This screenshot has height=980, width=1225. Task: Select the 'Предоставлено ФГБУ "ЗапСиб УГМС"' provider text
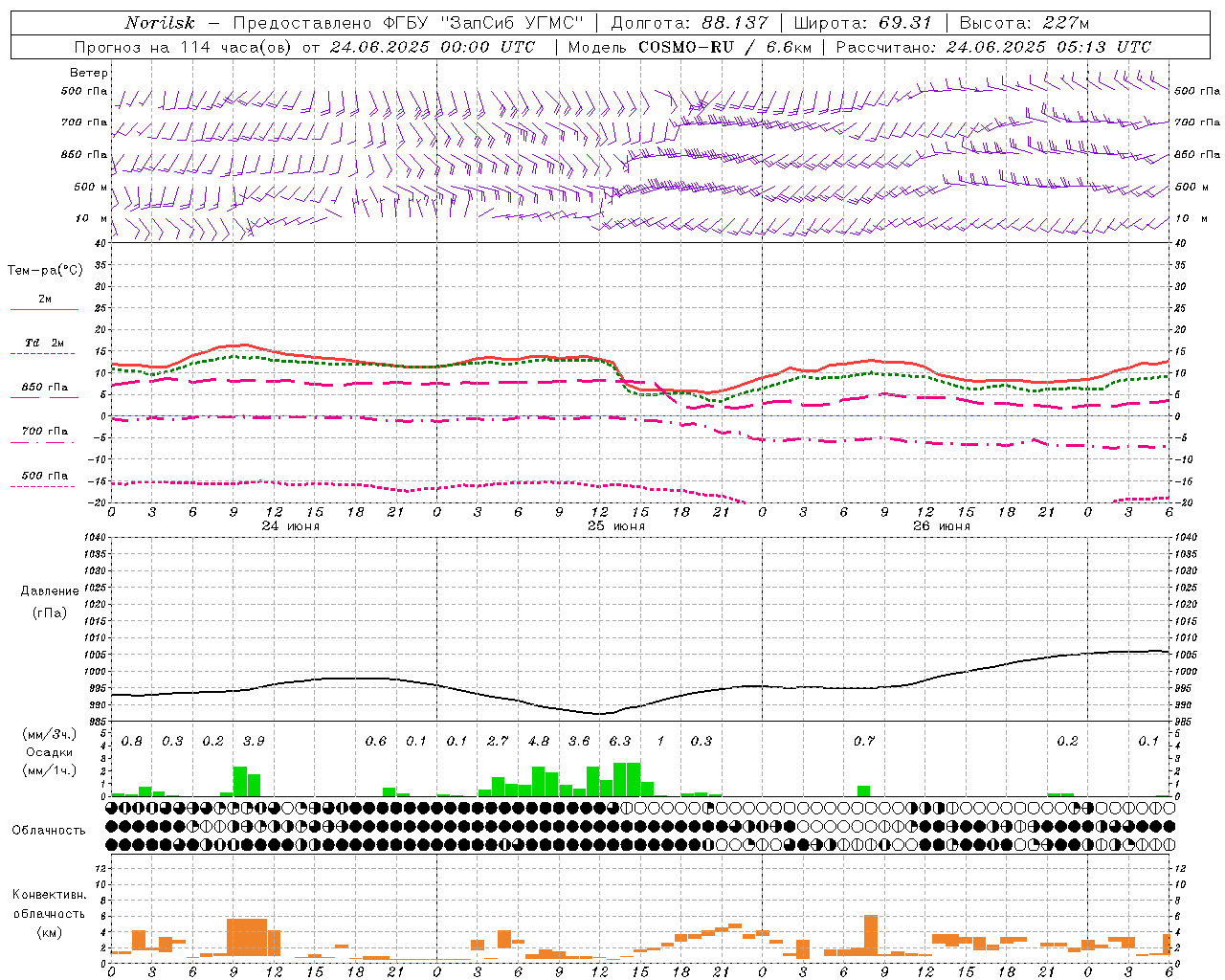409,23
